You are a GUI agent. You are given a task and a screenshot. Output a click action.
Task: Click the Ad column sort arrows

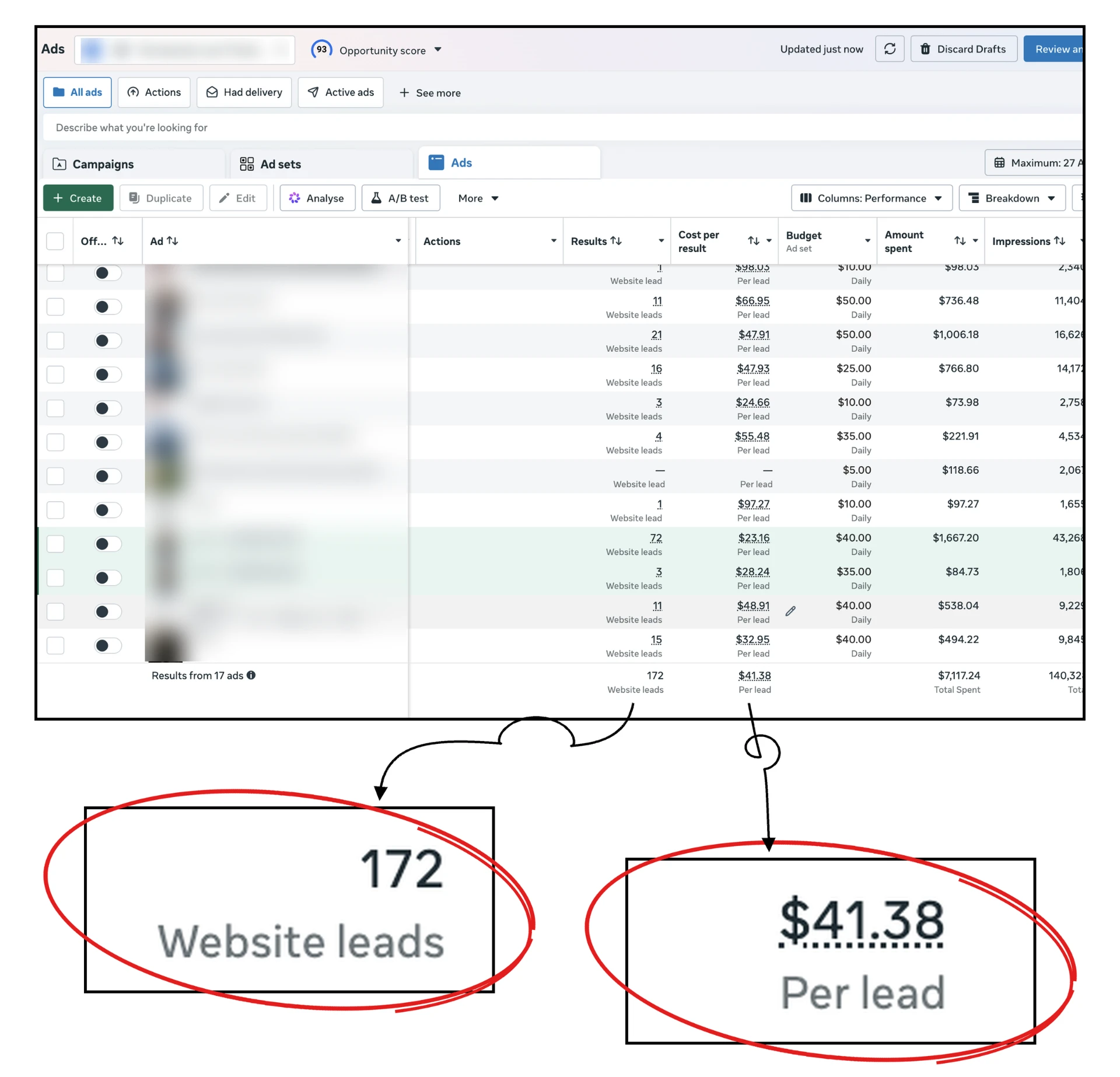(172, 241)
